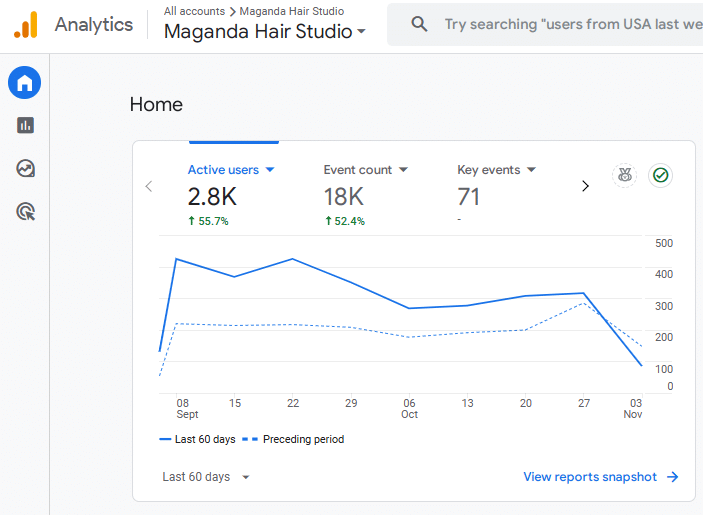Click the green checkmark data quality icon
Screen dimensions: 703x515
coord(660,175)
